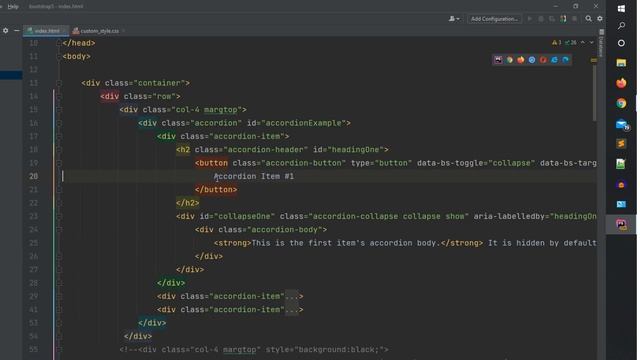Click the yellow warning stripe marker
Image resolution: width=640 pixels, height=360 pixels.
(594, 60)
